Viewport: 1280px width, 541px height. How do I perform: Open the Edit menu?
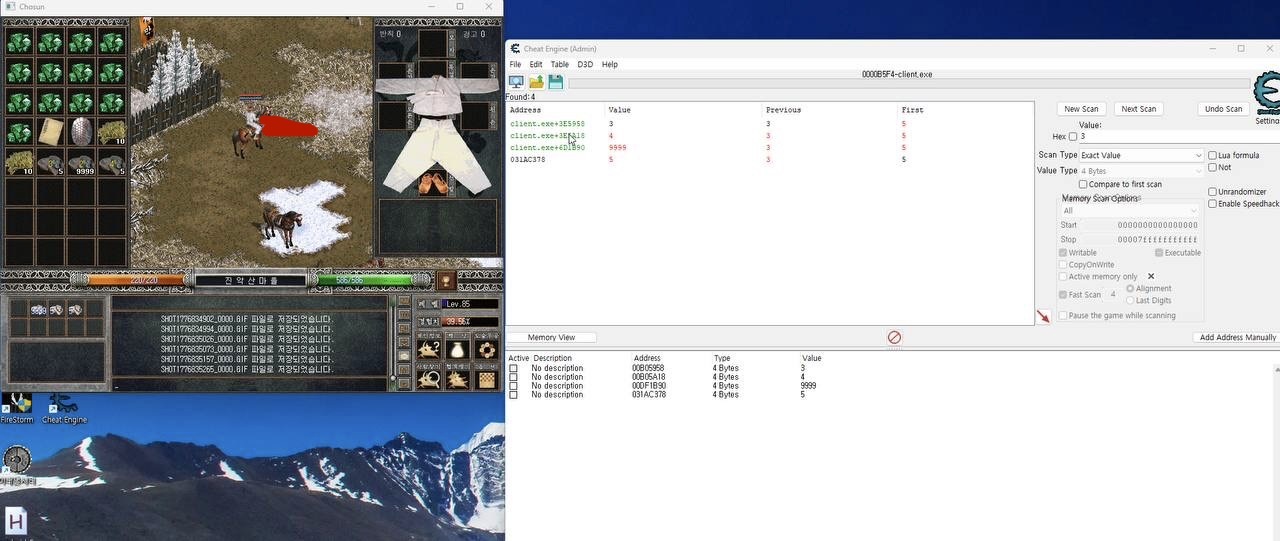pyautogui.click(x=536, y=64)
